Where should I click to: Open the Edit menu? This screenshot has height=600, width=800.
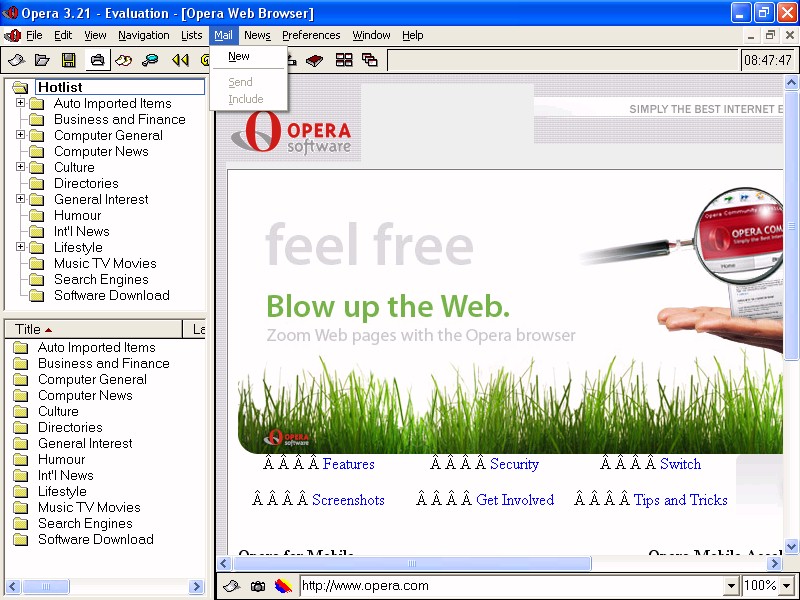[63, 35]
